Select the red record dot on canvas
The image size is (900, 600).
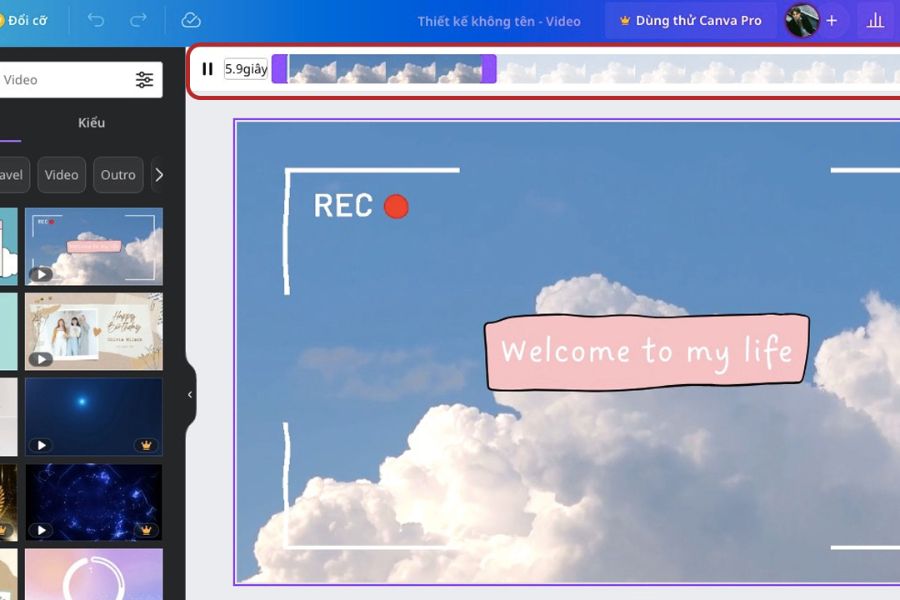click(396, 207)
